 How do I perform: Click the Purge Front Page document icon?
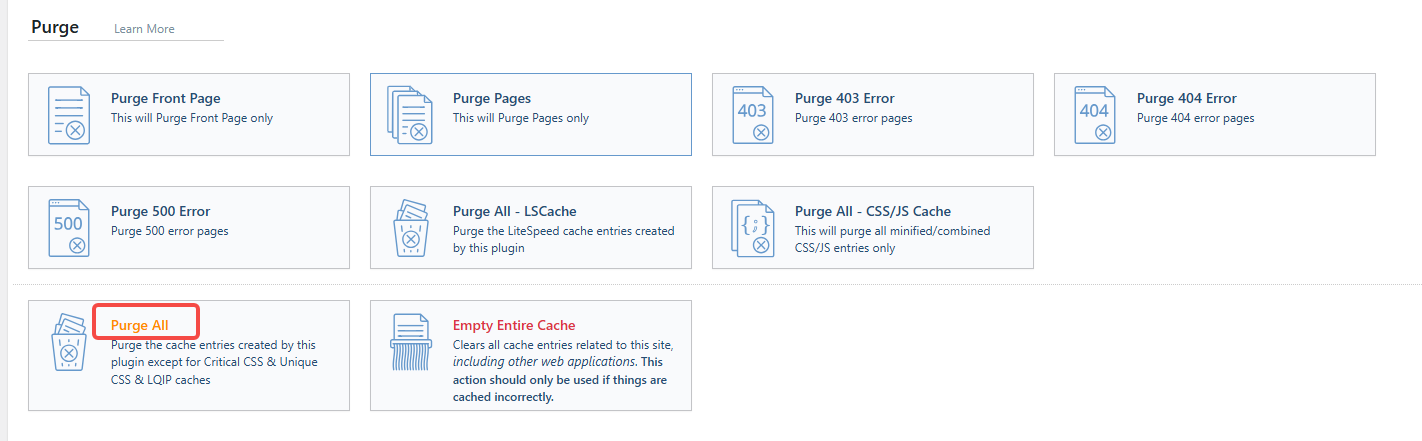click(69, 115)
